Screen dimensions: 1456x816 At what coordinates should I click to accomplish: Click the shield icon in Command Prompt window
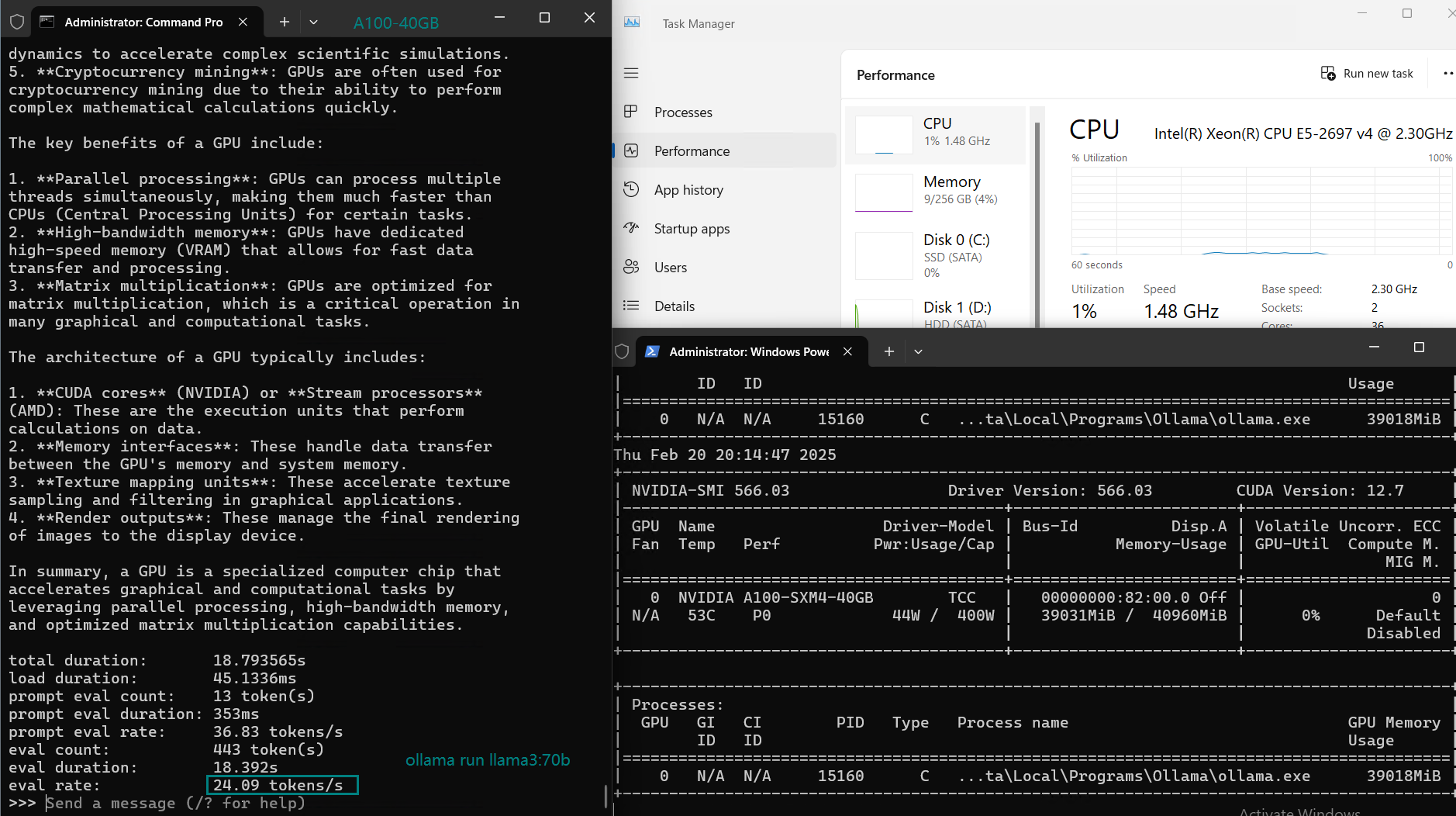coord(16,22)
